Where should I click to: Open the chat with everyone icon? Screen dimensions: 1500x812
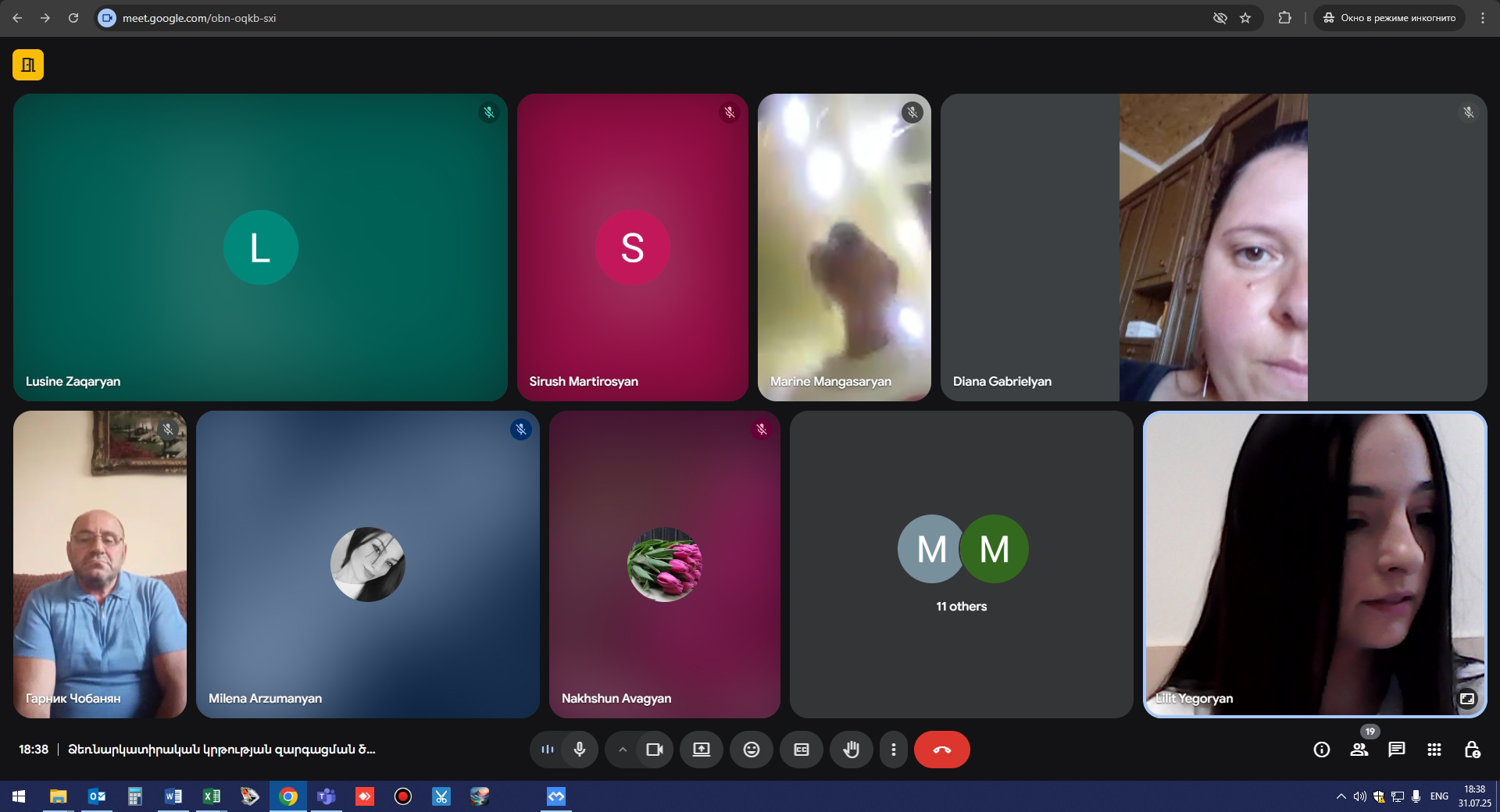tap(1397, 750)
